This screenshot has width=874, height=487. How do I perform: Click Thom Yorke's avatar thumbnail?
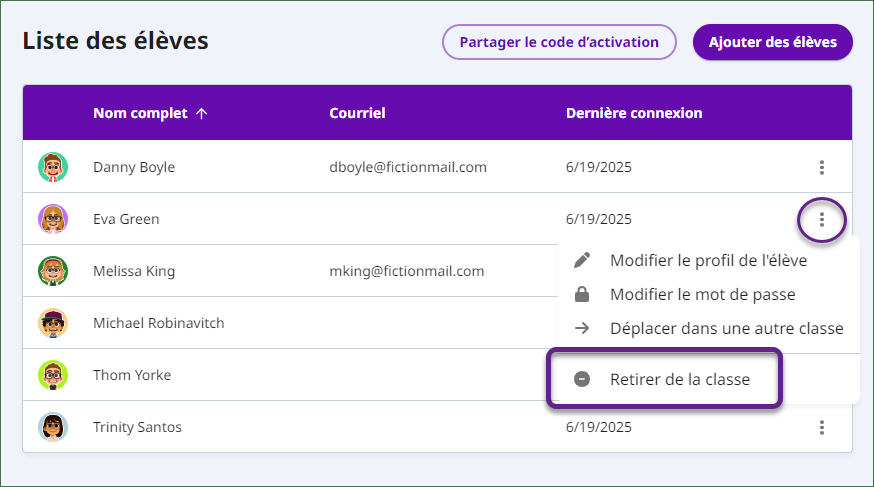53,375
